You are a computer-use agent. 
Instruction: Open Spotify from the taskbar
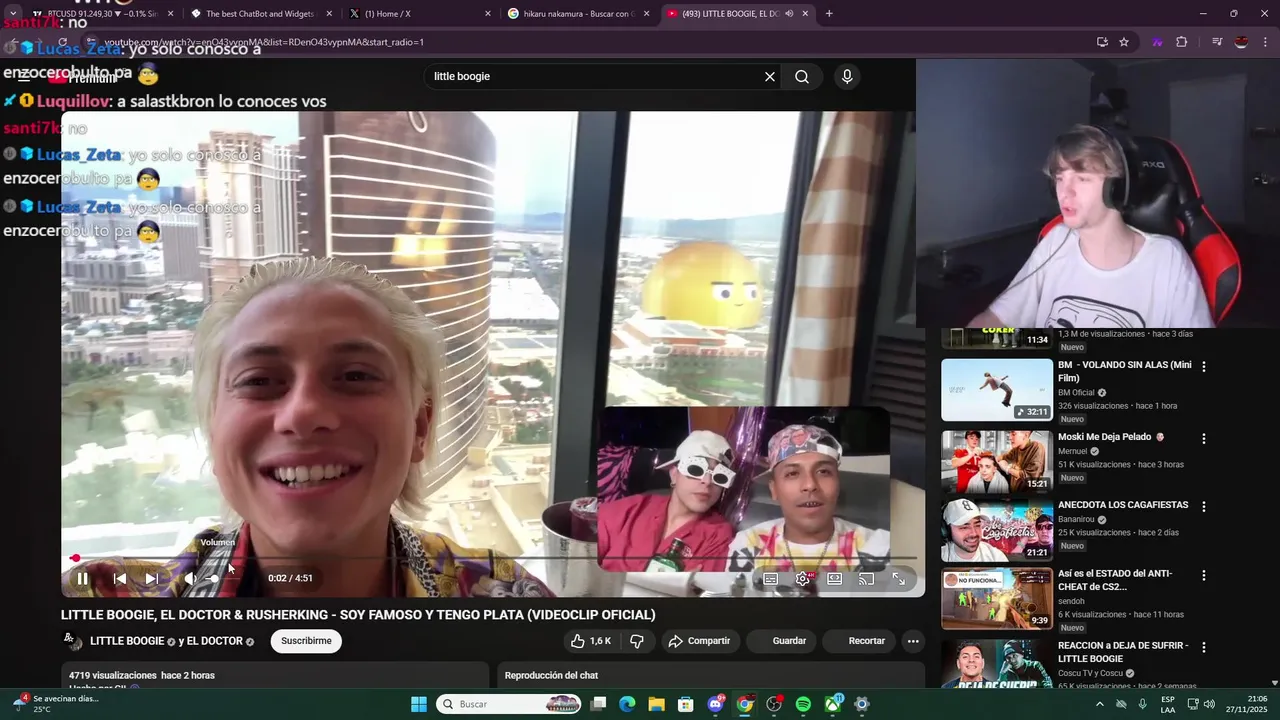[803, 704]
